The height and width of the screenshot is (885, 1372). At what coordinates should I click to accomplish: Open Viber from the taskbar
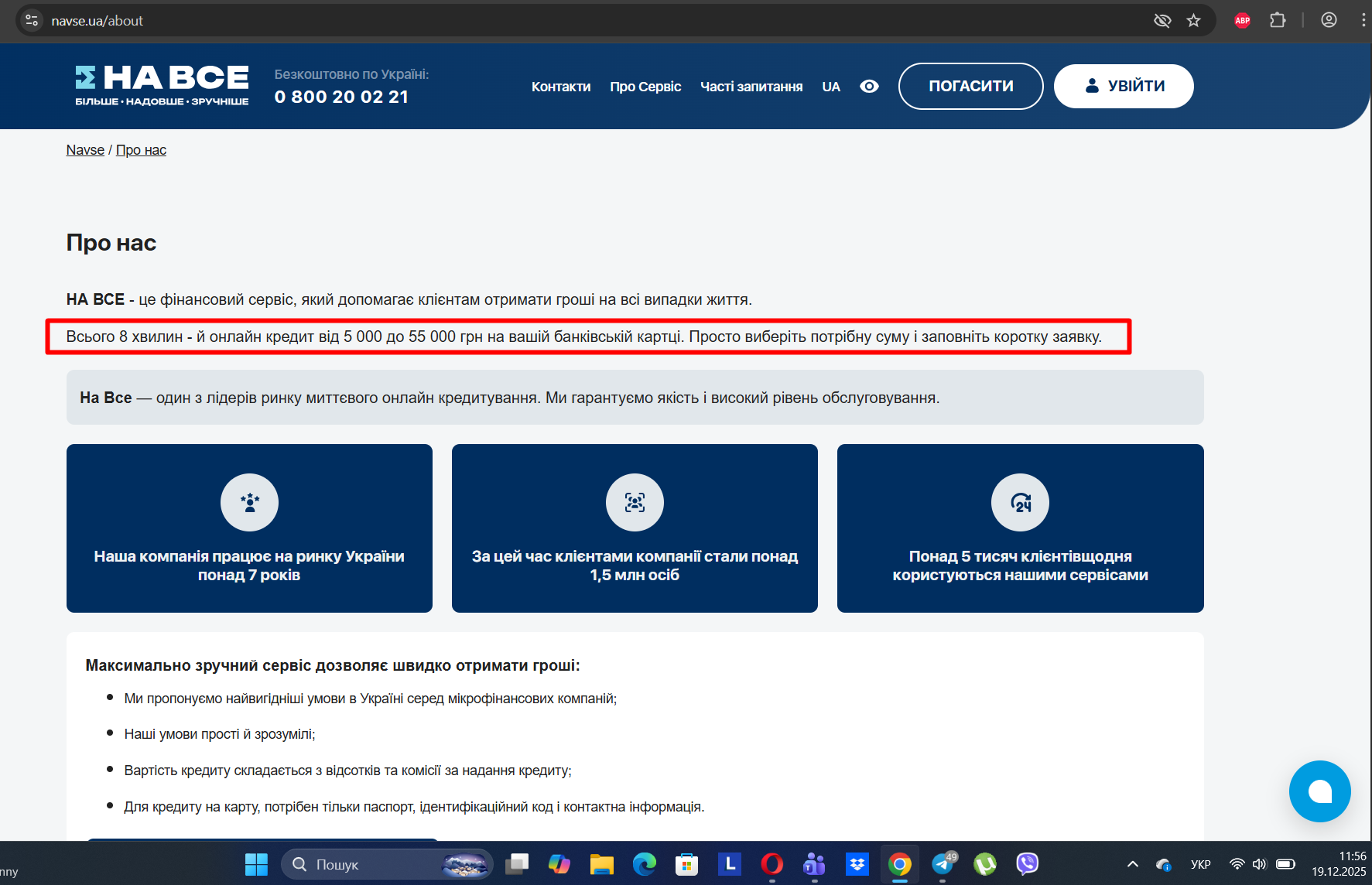(1027, 864)
